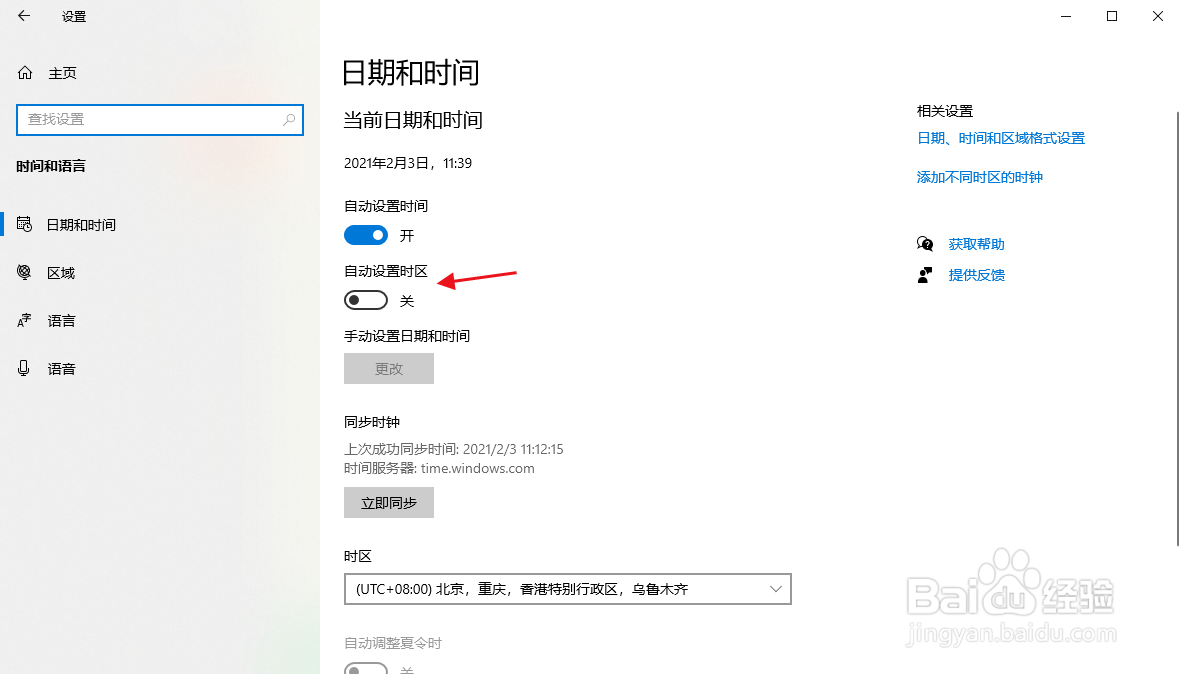Maximize the settings window
The image size is (1181, 674).
tap(1112, 16)
